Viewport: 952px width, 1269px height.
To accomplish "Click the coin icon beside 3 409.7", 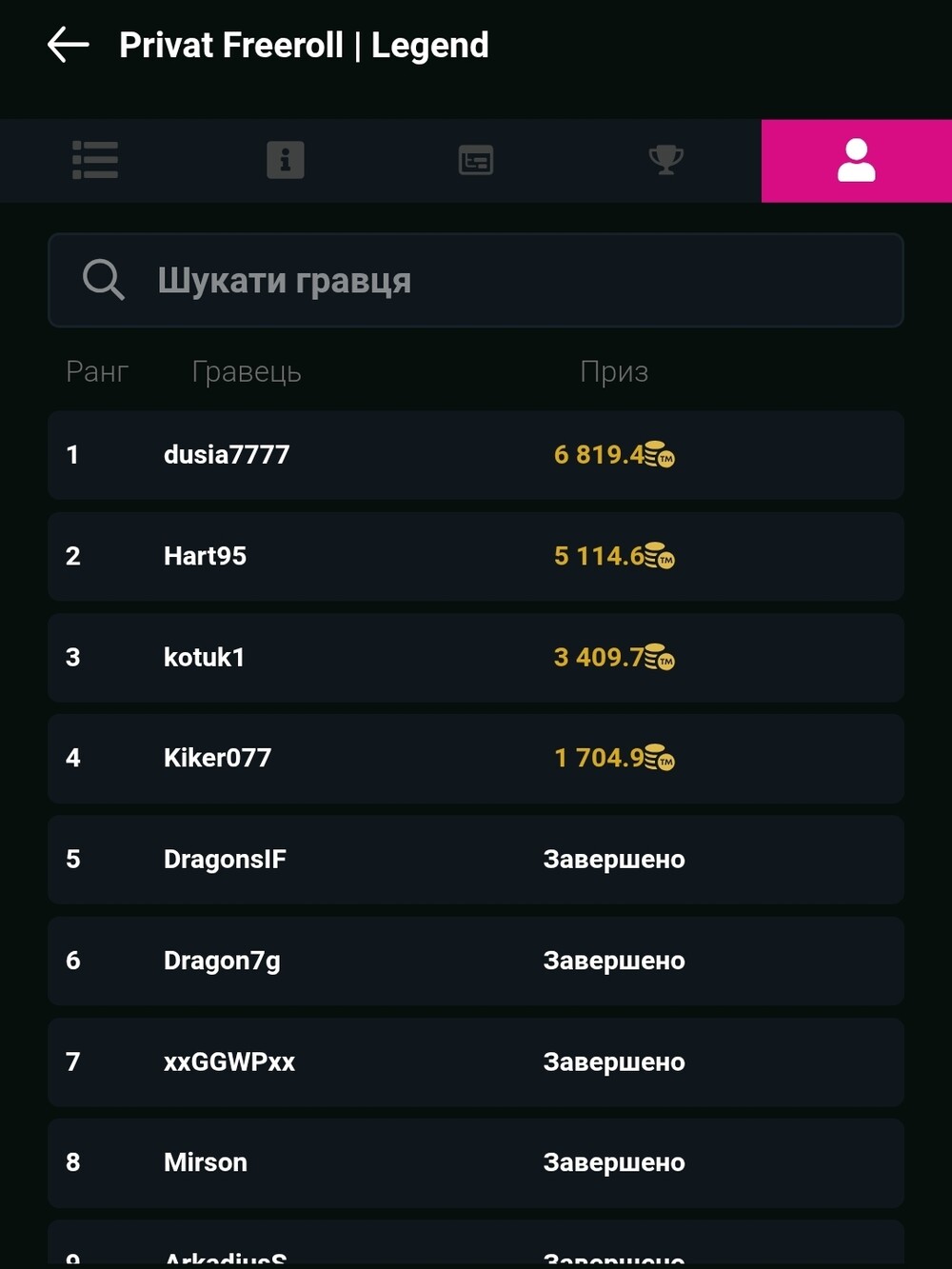I will (660, 658).
